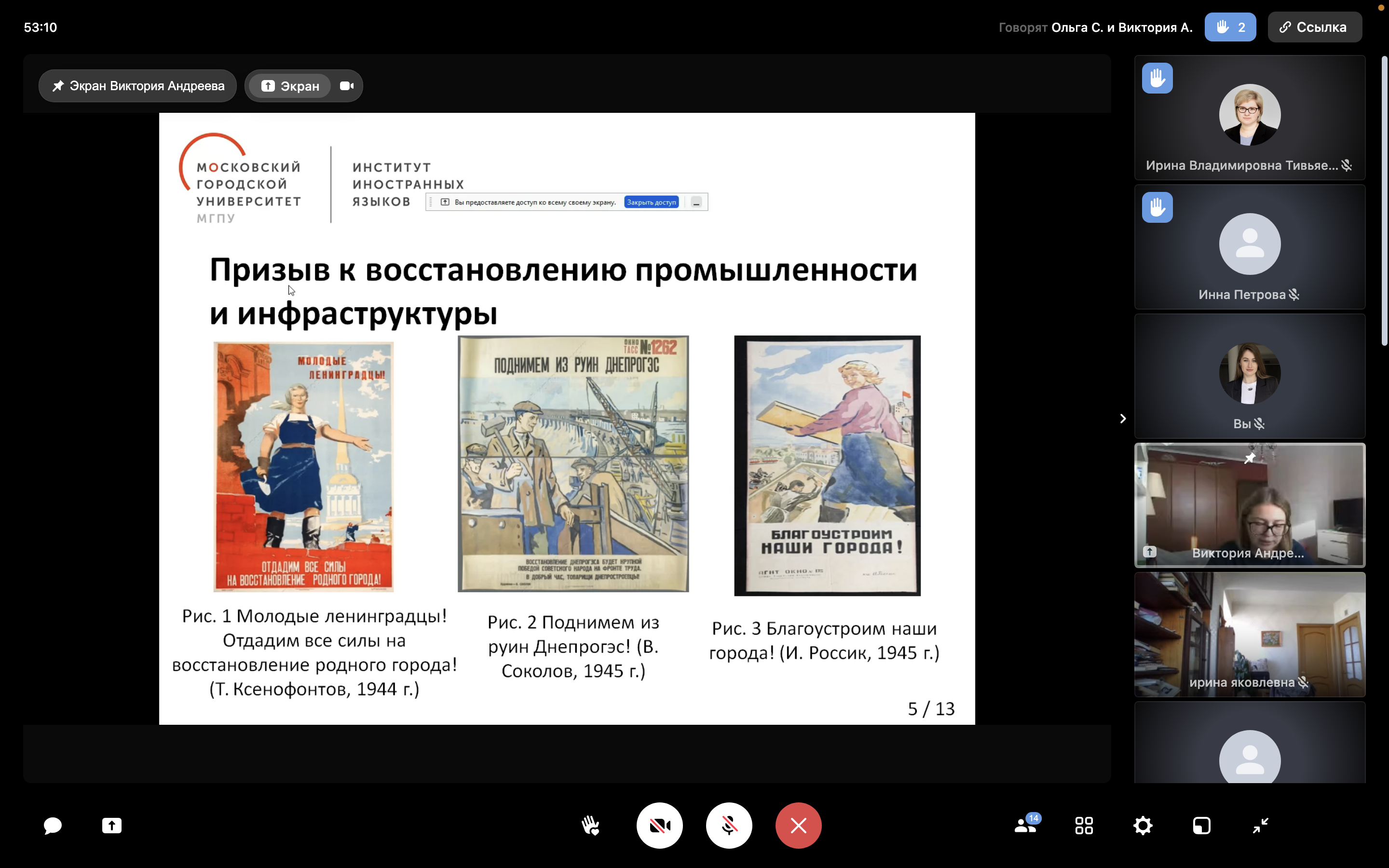Click Закрыть доступ to stop sharing
Screen dimensions: 1389x868
[x=652, y=202]
